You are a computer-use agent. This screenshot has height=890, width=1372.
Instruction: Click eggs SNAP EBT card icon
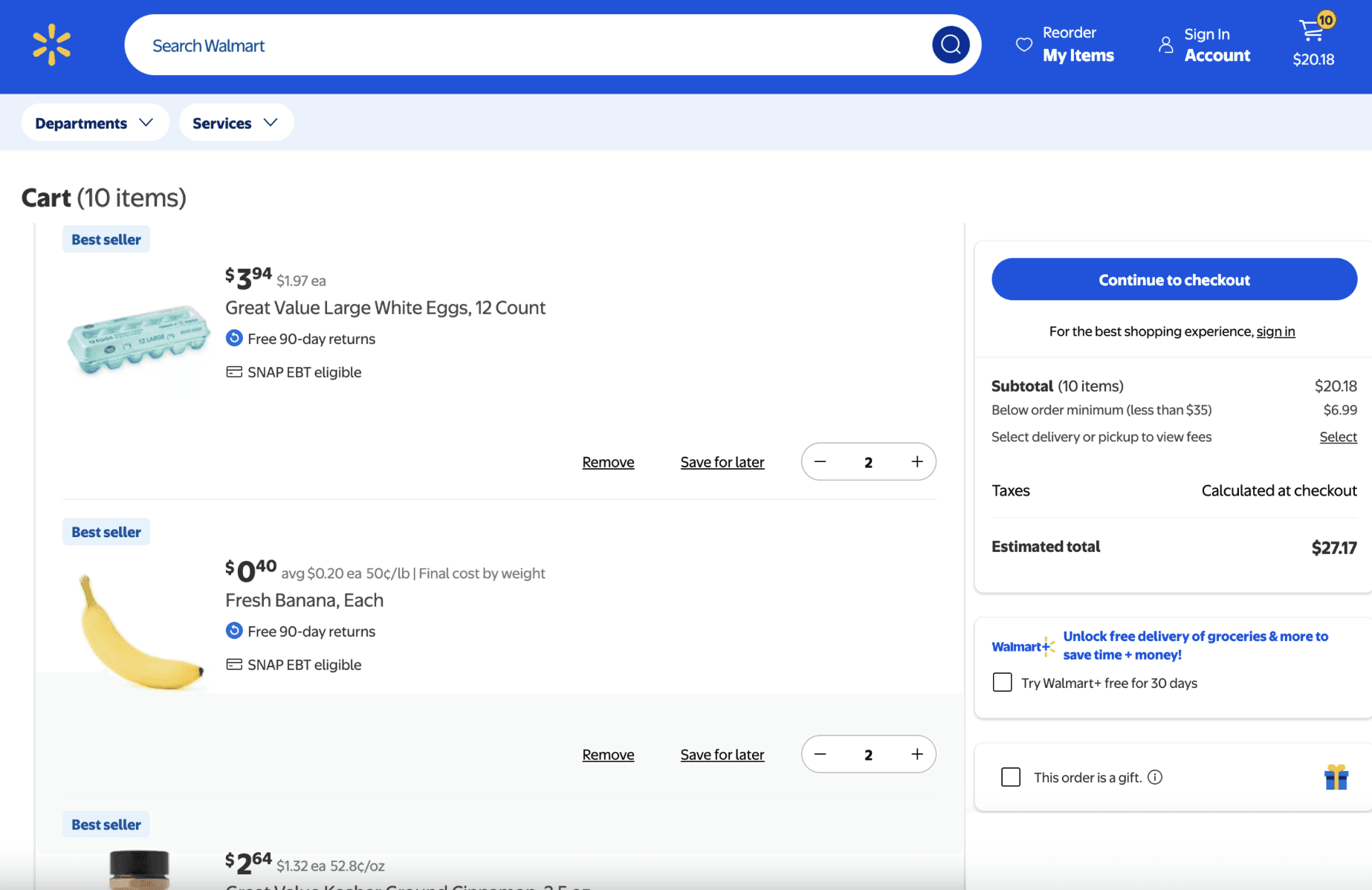(234, 372)
